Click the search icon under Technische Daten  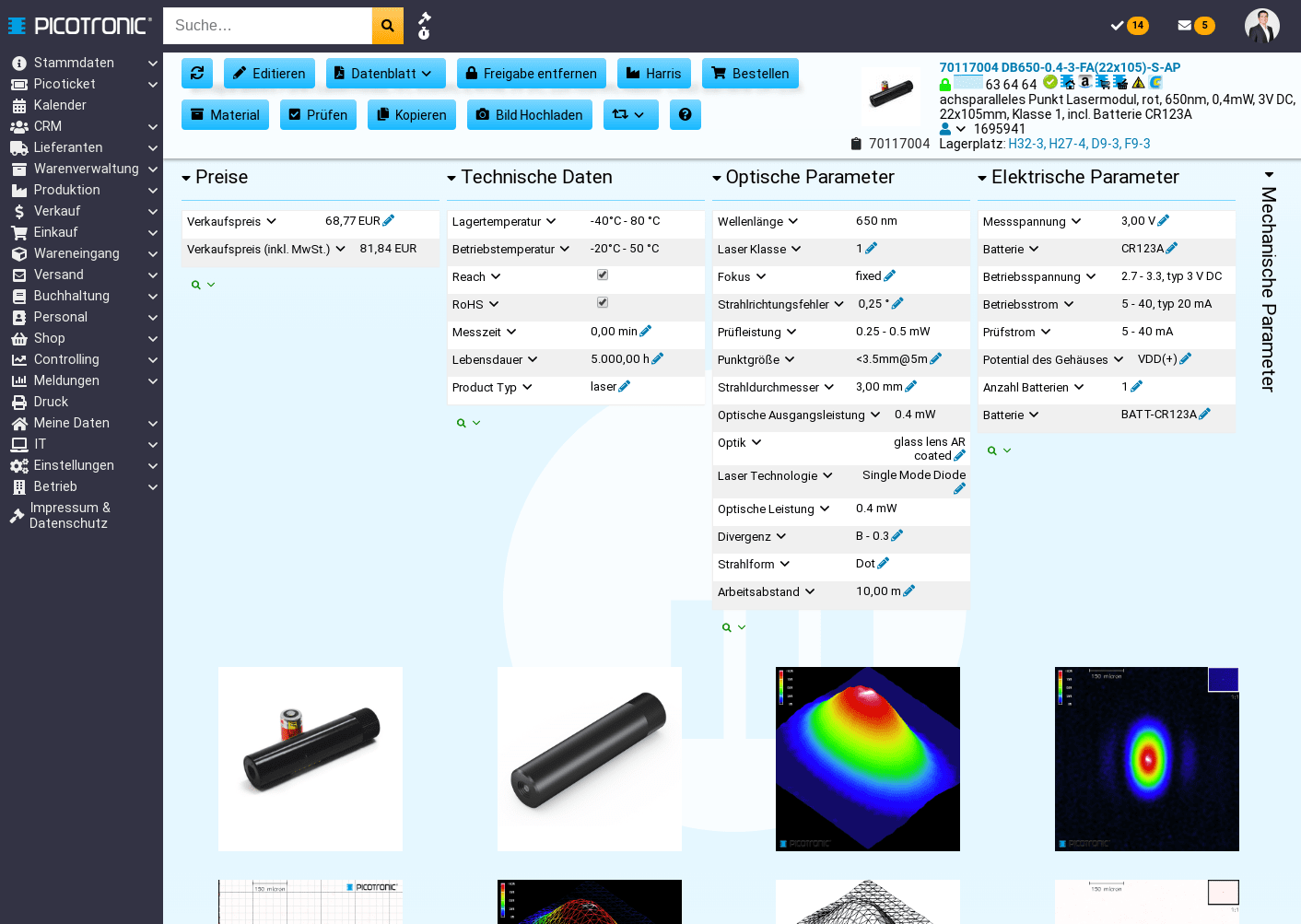click(x=462, y=423)
